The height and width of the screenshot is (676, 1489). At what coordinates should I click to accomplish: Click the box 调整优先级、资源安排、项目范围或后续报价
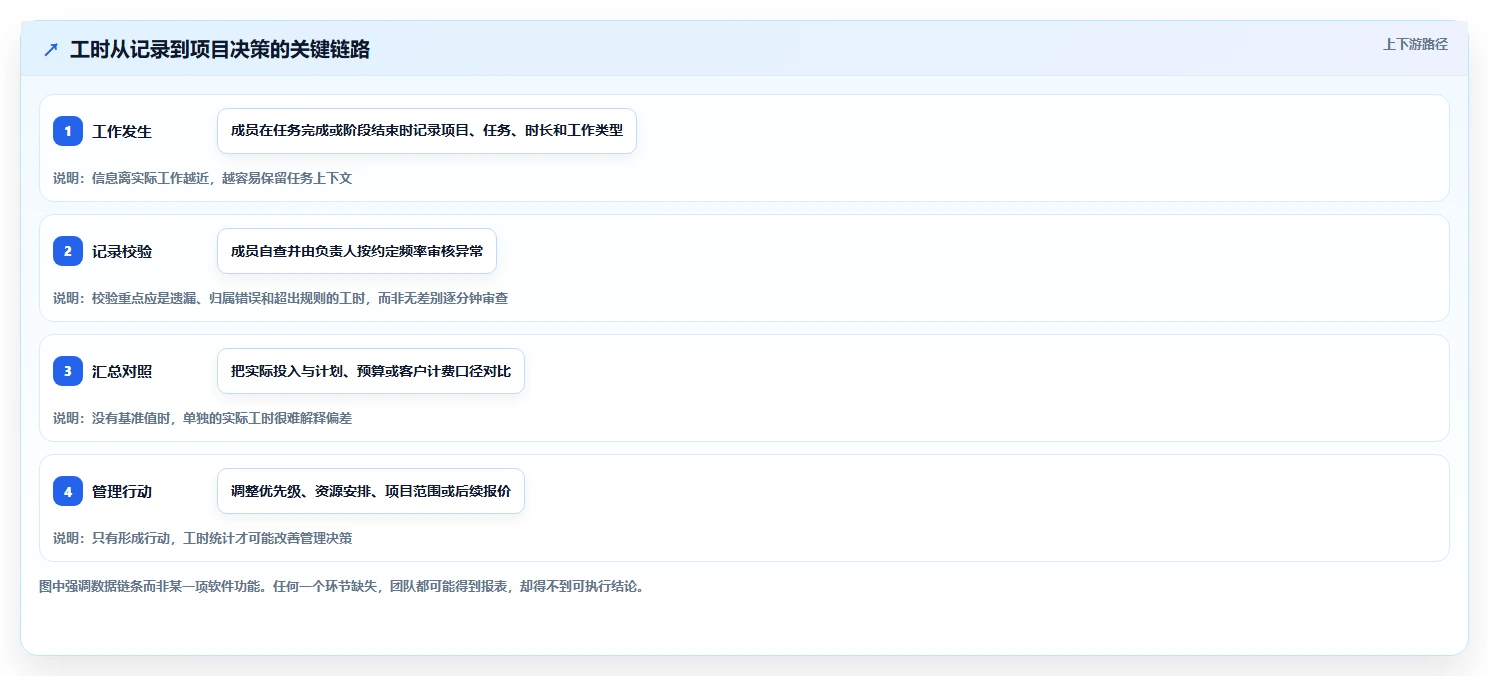pos(371,491)
